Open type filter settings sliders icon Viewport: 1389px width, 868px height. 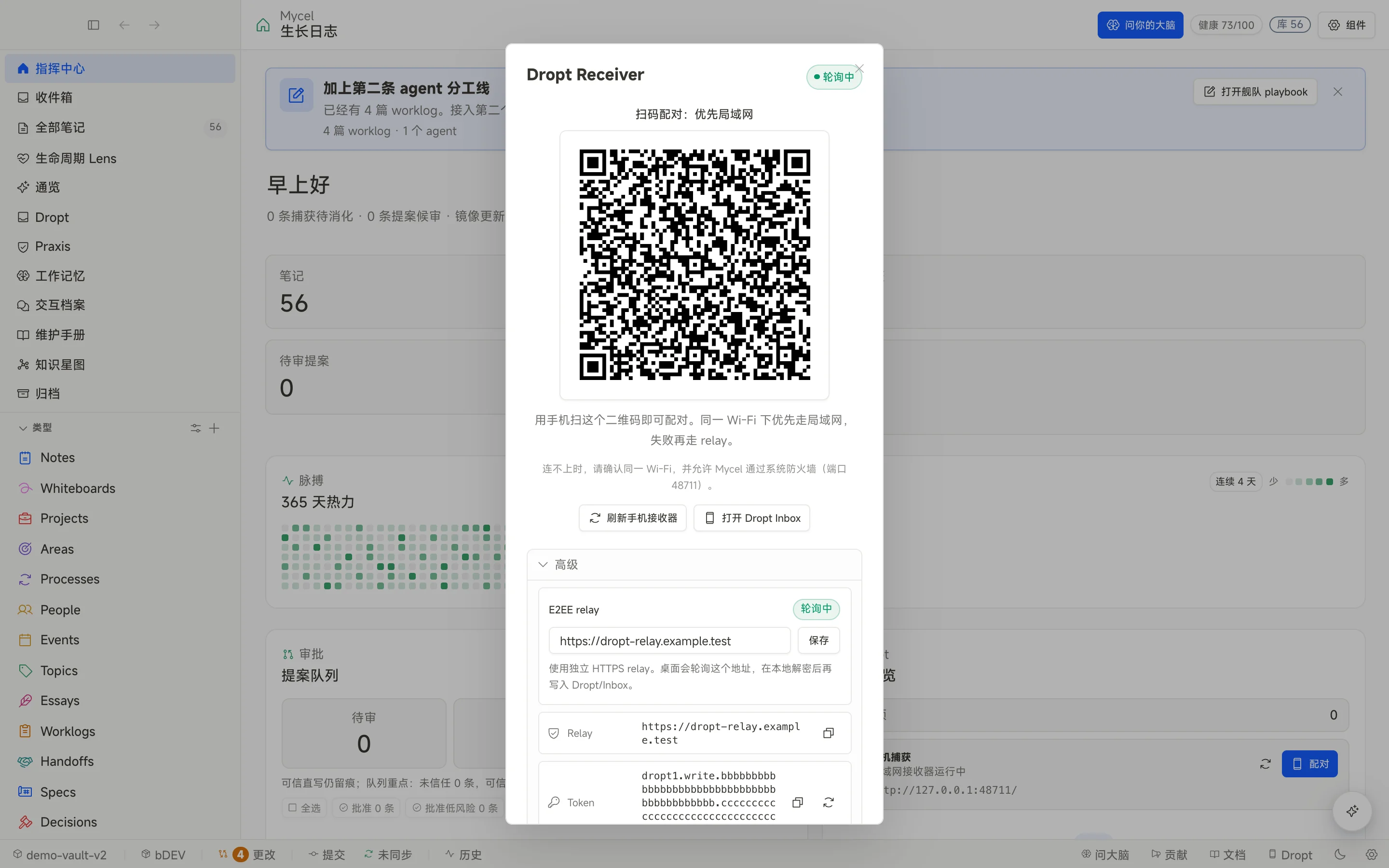point(196,428)
